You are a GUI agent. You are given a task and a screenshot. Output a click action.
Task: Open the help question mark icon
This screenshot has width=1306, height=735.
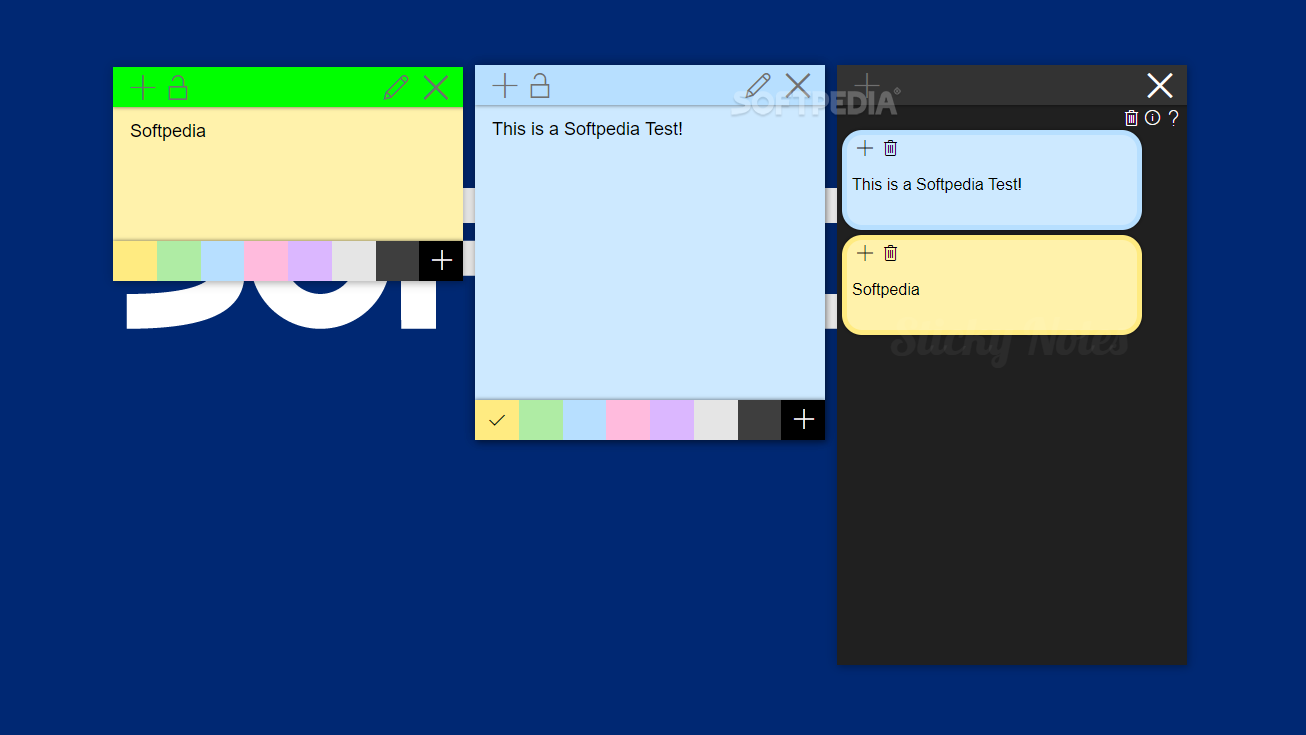point(1174,118)
